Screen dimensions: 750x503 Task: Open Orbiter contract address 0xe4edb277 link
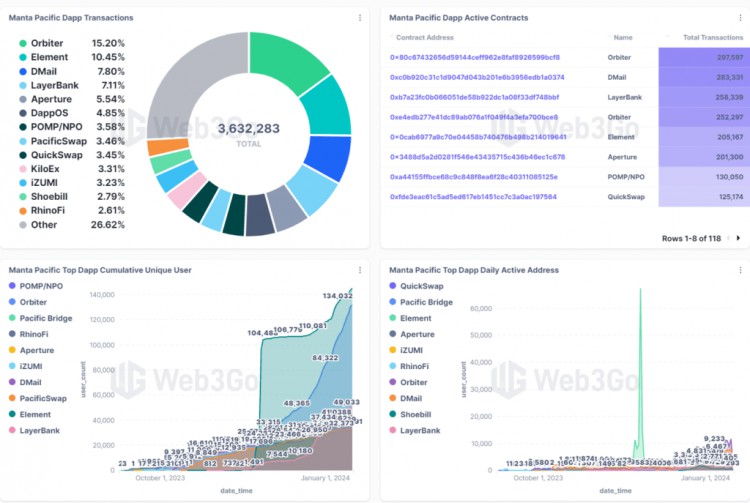(474, 117)
